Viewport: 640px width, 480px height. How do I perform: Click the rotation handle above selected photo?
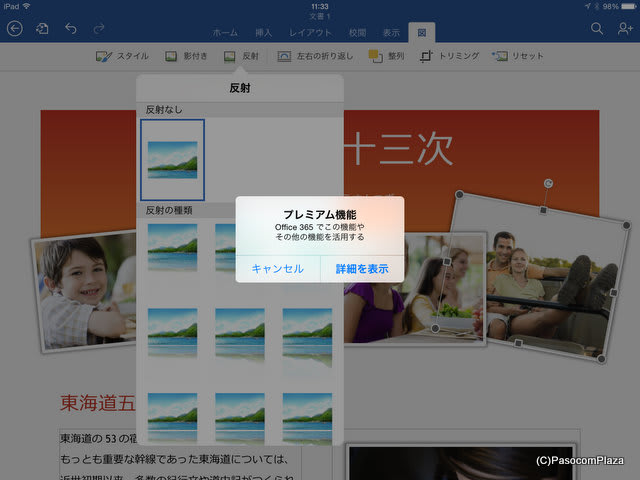pyautogui.click(x=548, y=184)
